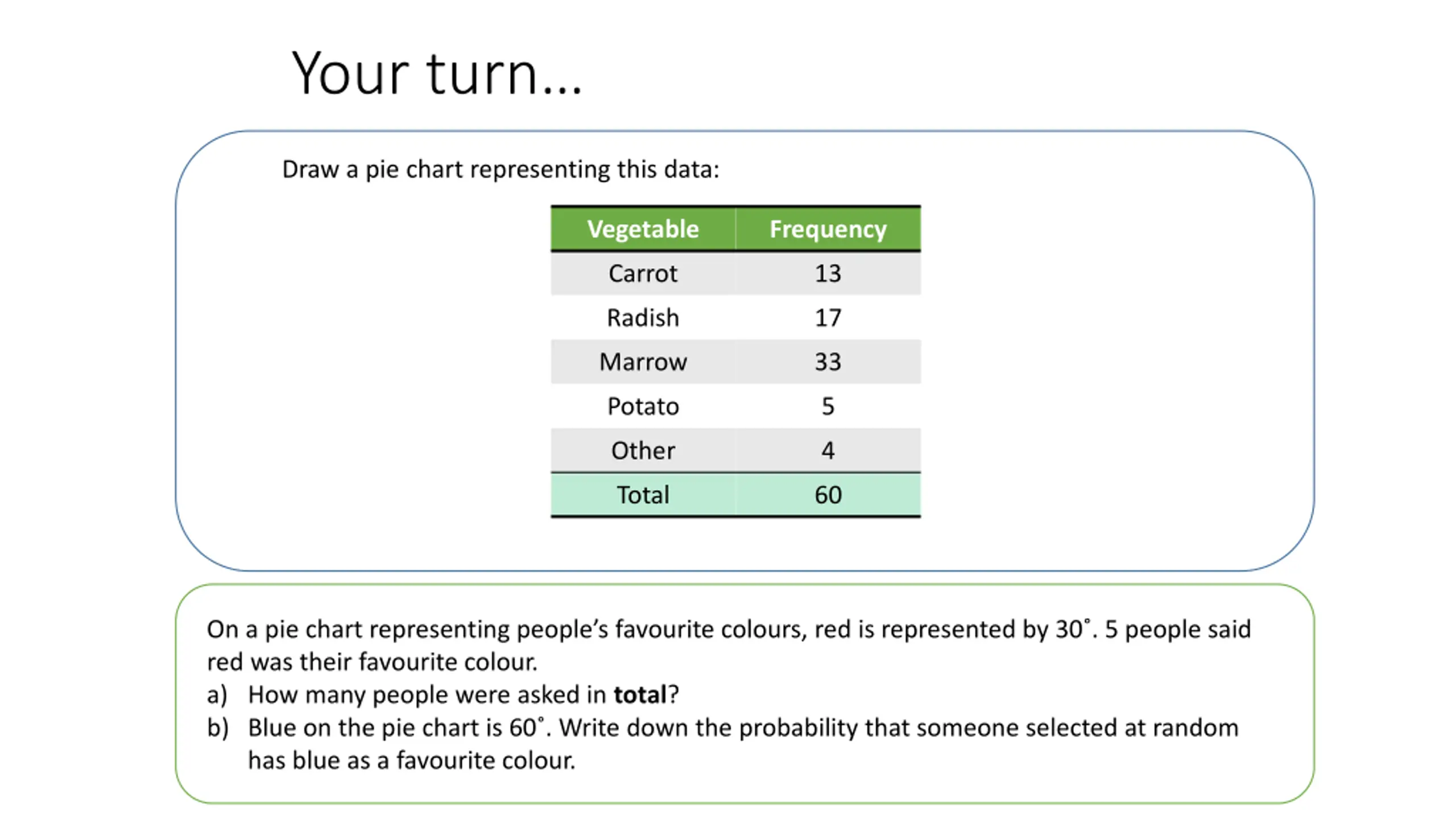Click frequency value 17 for Radish
Viewport: 1456px width, 819px height.
pyautogui.click(x=828, y=318)
